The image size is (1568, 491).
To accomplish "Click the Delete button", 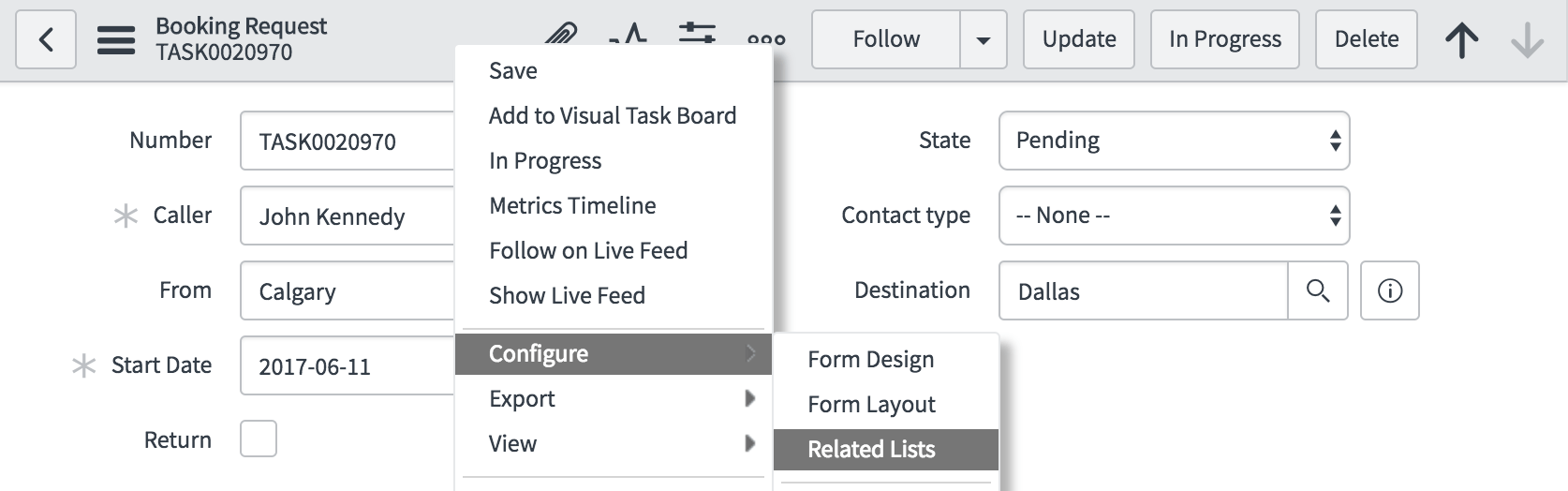I will click(1367, 39).
